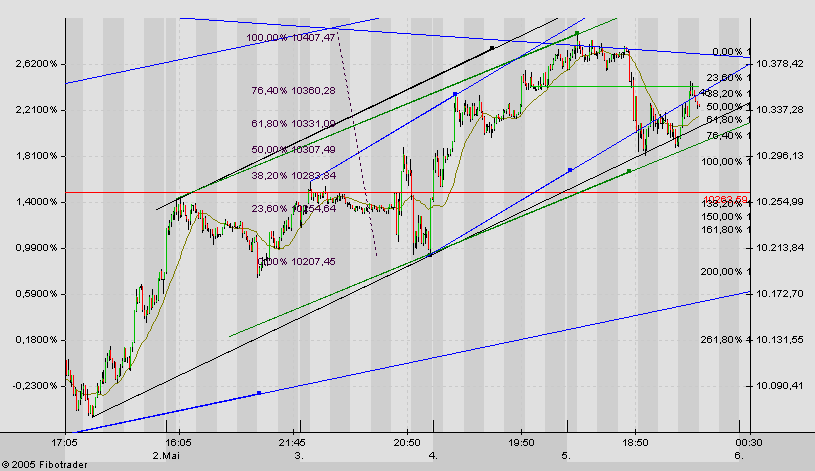This screenshot has height=471, width=815.
Task: Select the 10.172,70 price axis value
Action: tap(780, 294)
